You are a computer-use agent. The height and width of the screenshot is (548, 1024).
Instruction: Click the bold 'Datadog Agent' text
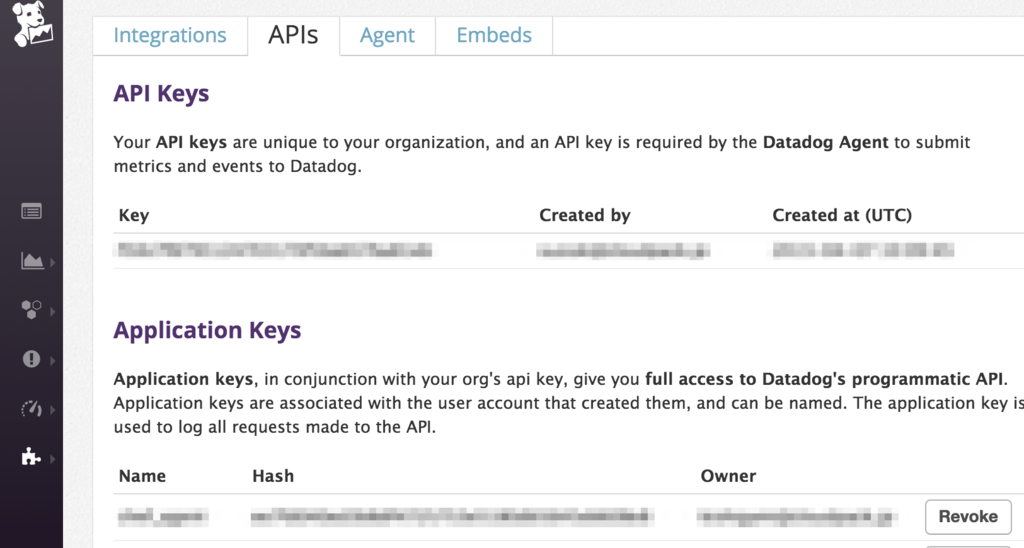click(x=825, y=142)
